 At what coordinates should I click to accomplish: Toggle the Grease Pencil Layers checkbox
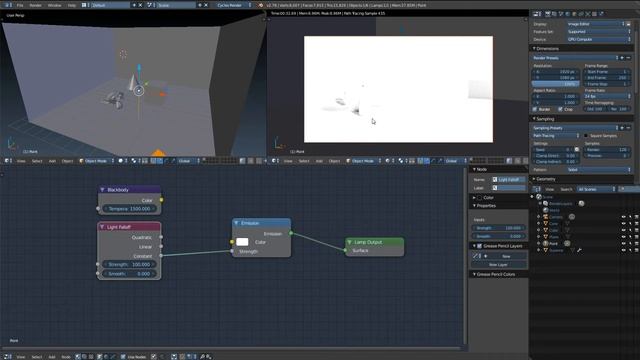pyautogui.click(x=480, y=246)
